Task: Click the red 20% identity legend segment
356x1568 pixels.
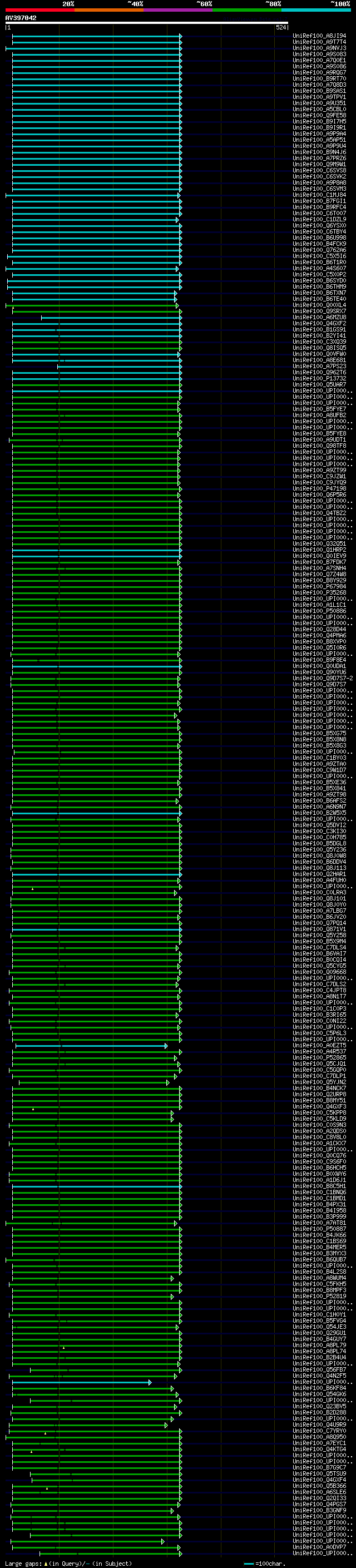Action: pyautogui.click(x=40, y=11)
